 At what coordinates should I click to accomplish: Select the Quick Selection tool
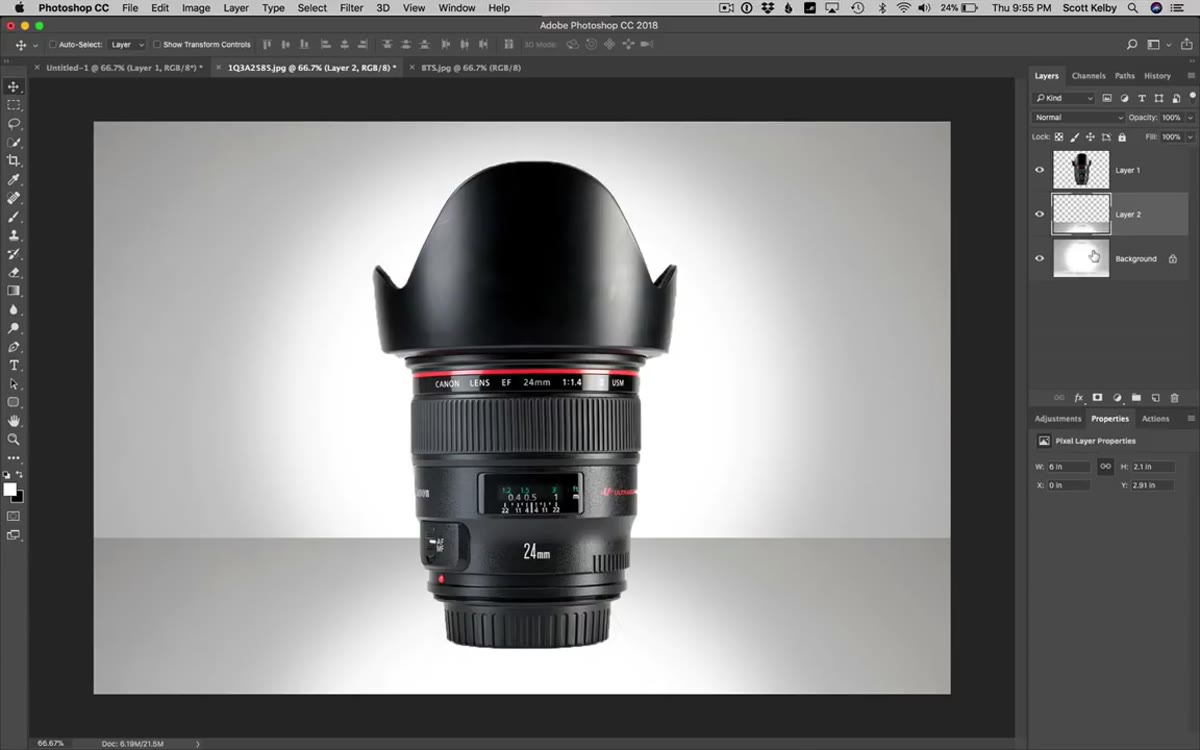pos(13,143)
